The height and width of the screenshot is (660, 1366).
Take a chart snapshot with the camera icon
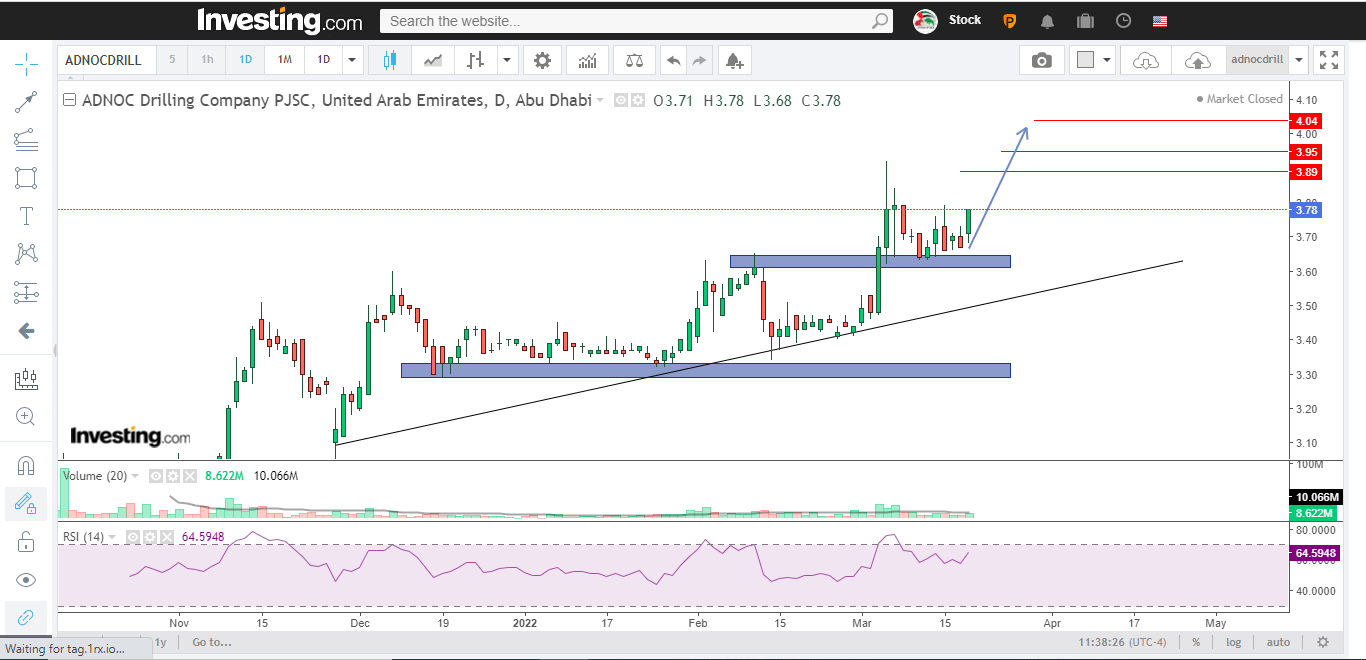tap(1041, 60)
